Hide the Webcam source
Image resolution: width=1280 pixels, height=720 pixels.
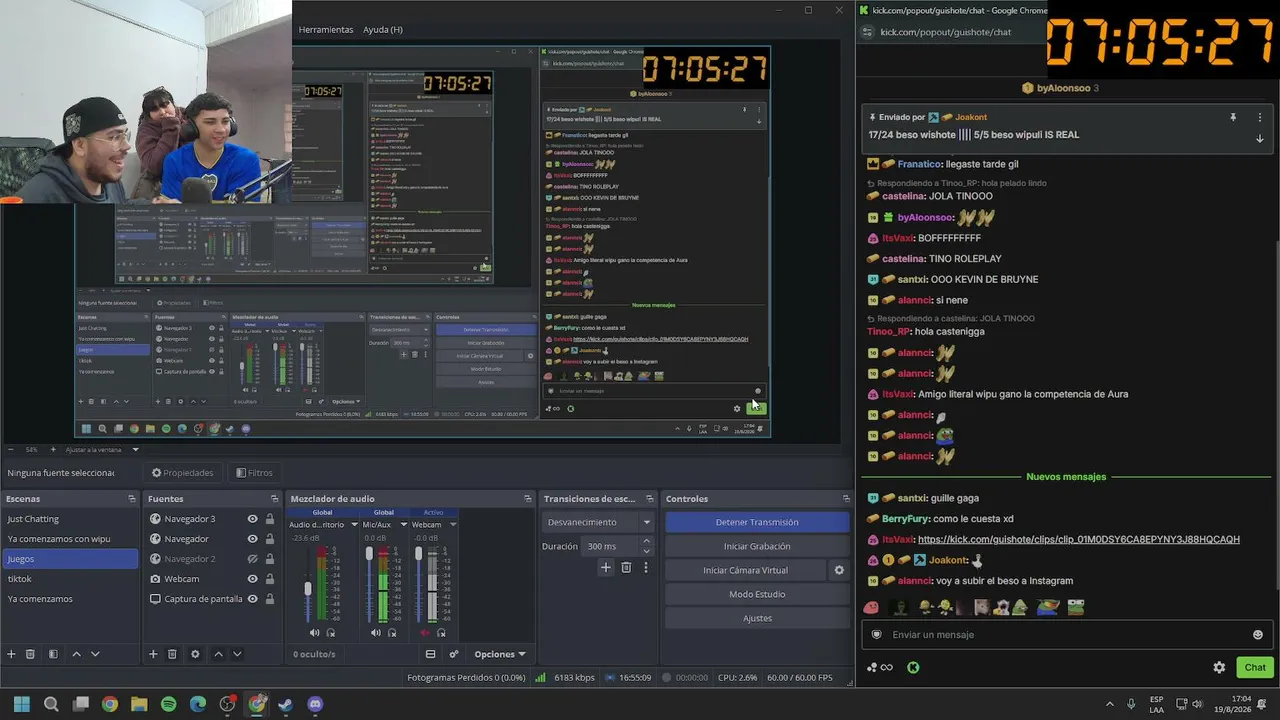pos(253,579)
